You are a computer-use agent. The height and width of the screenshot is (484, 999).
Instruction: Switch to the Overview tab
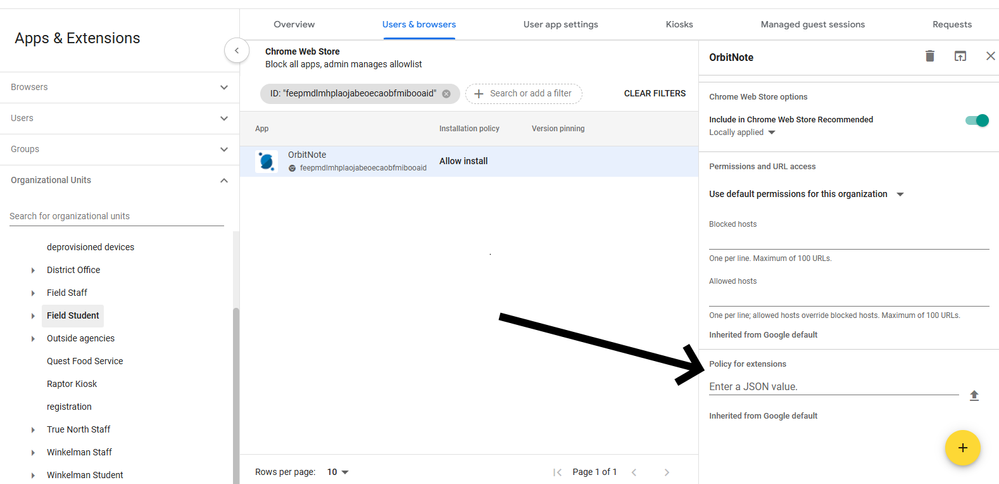coord(294,25)
